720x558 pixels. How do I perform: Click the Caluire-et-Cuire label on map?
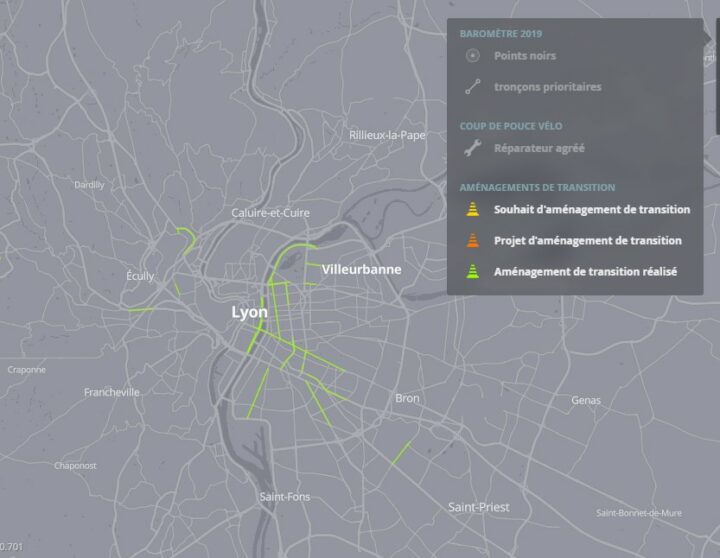(270, 213)
